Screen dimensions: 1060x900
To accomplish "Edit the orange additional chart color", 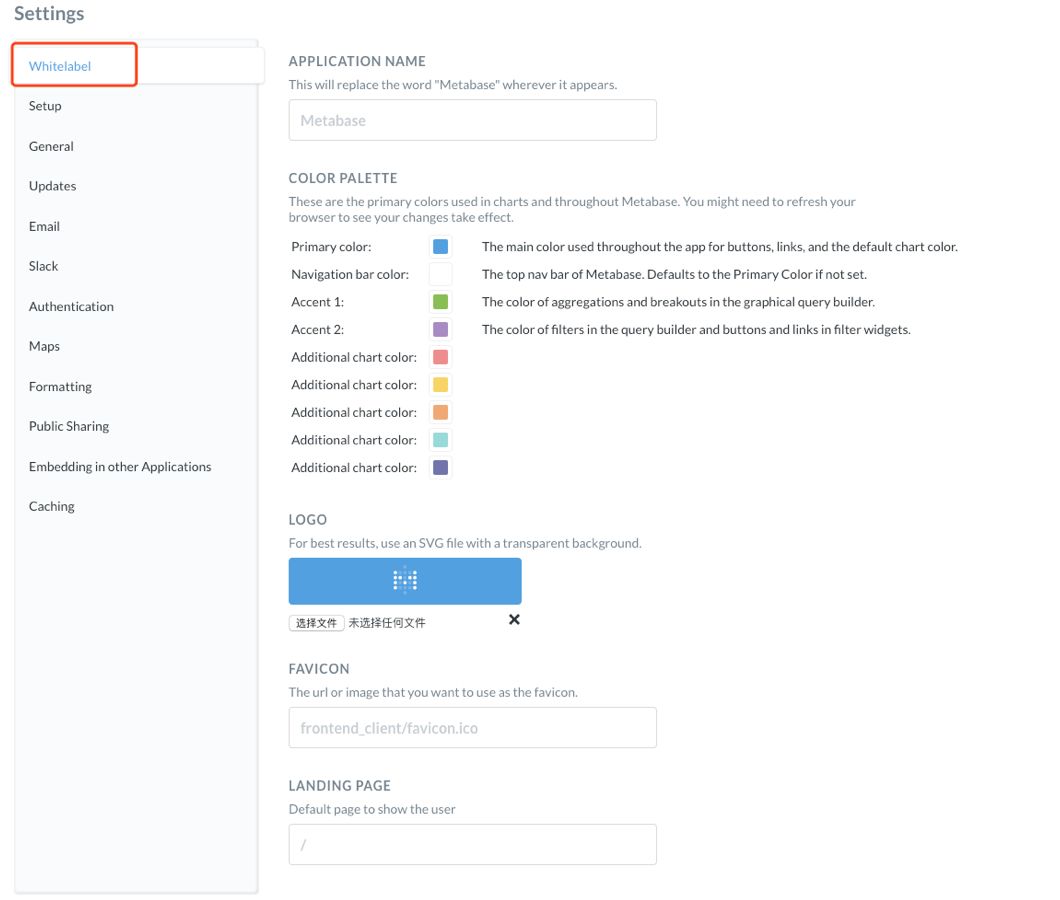I will (440, 412).
